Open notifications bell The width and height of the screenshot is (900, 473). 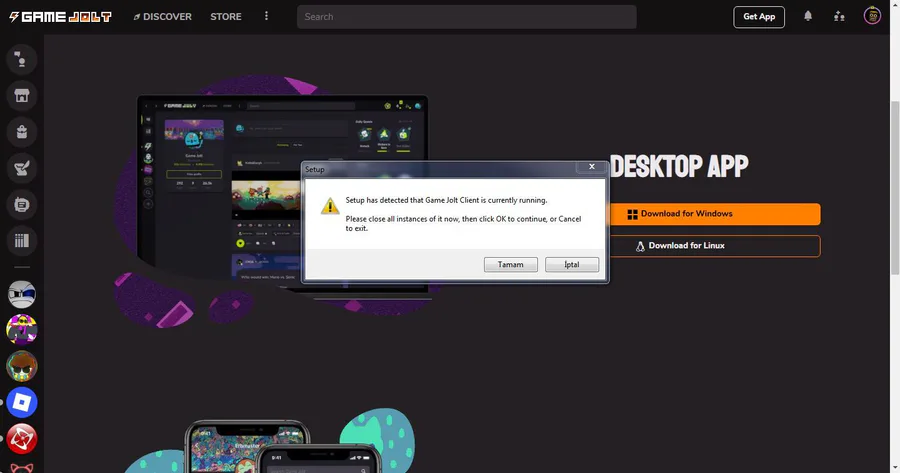[808, 16]
